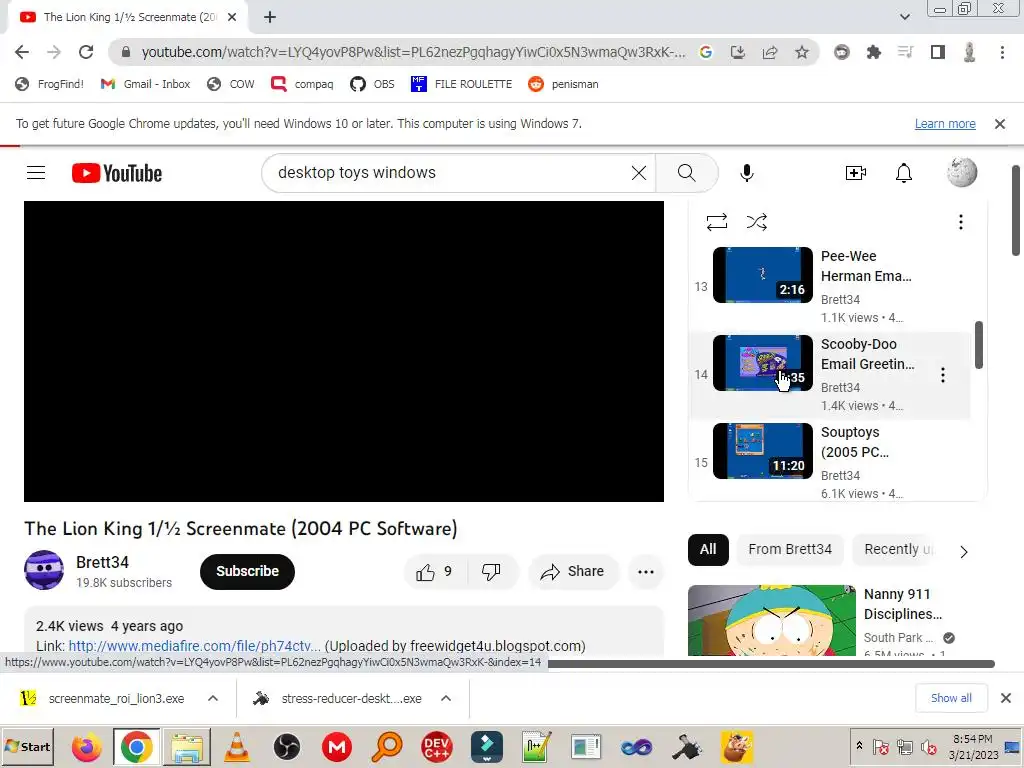This screenshot has width=1024, height=768.
Task: Clear the search box with the X
Action: (x=639, y=173)
